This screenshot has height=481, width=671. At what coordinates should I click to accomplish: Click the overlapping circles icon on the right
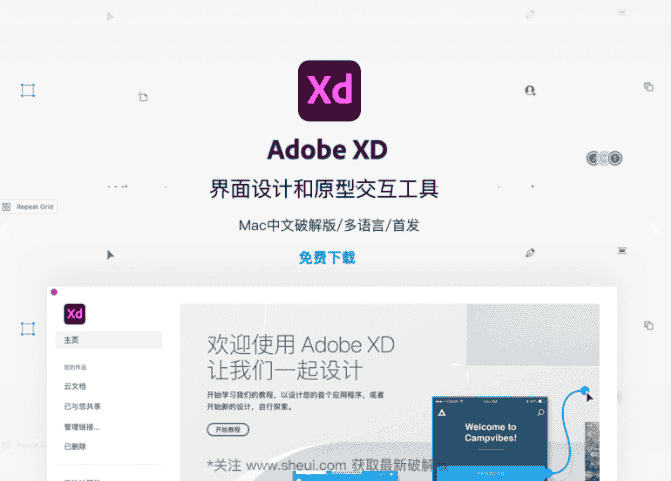click(x=604, y=158)
